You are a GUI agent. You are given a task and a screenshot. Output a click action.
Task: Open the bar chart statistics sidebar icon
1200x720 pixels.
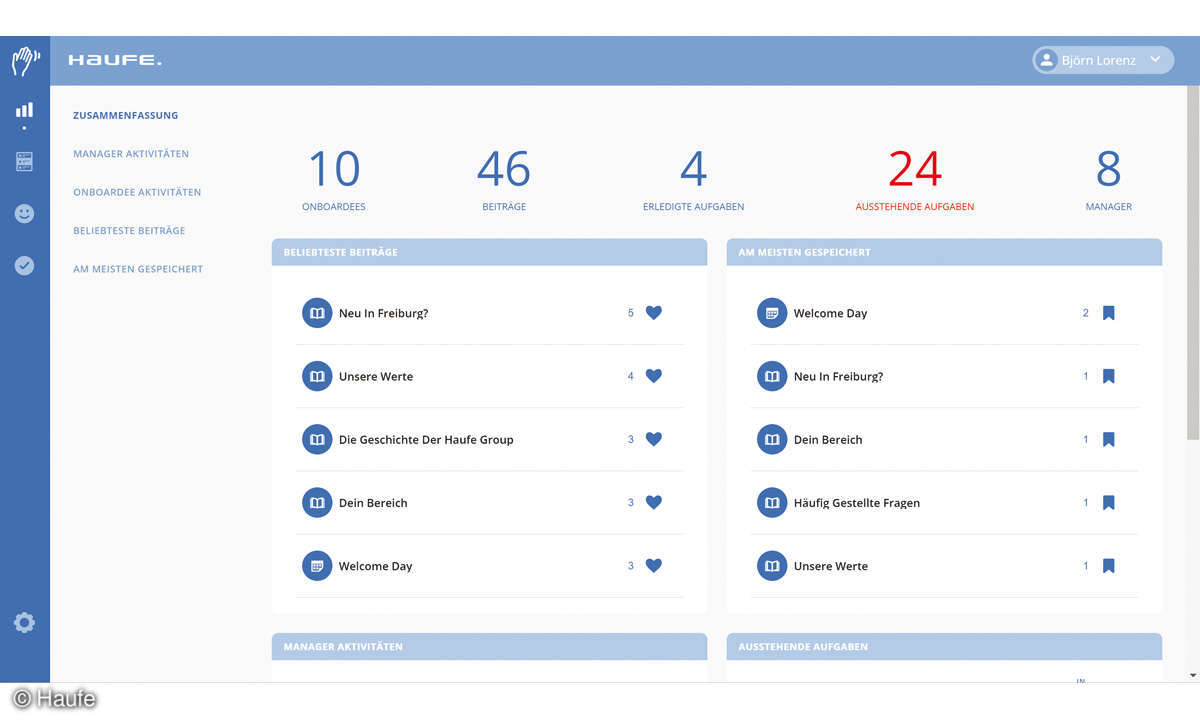click(24, 110)
